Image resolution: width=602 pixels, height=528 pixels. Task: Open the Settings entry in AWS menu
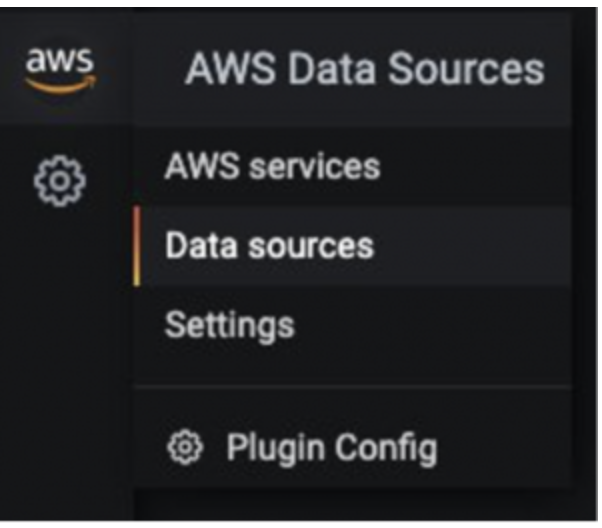pyautogui.click(x=352, y=326)
